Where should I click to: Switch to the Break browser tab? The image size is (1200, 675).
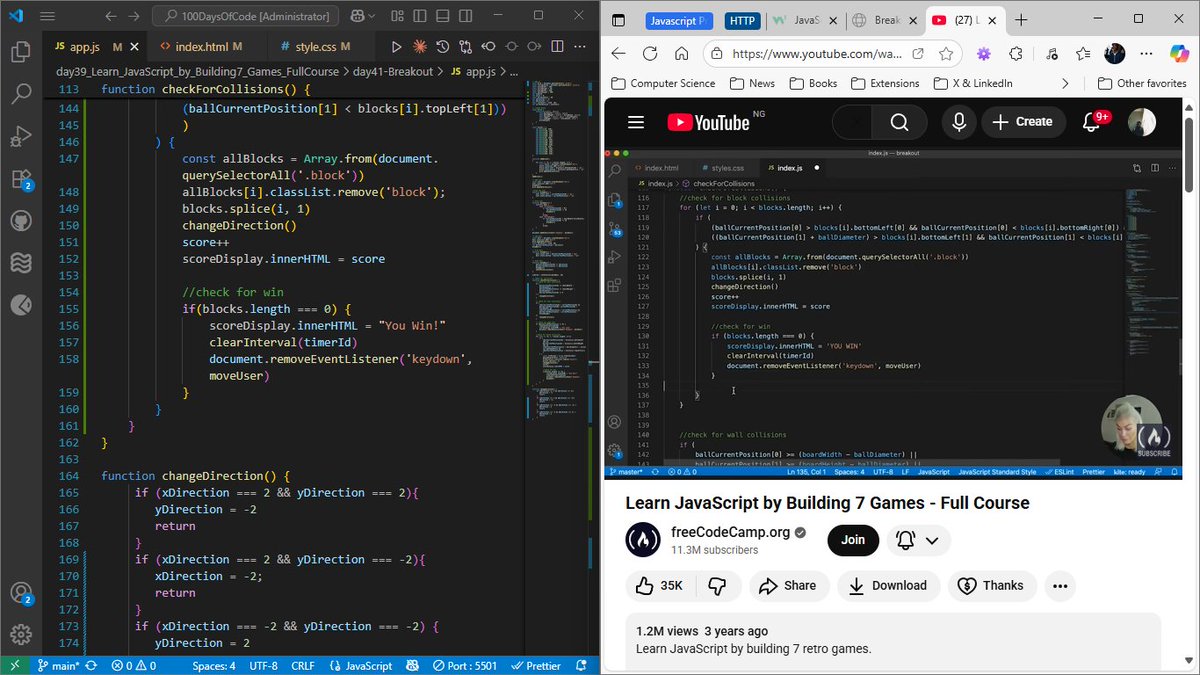pos(886,20)
